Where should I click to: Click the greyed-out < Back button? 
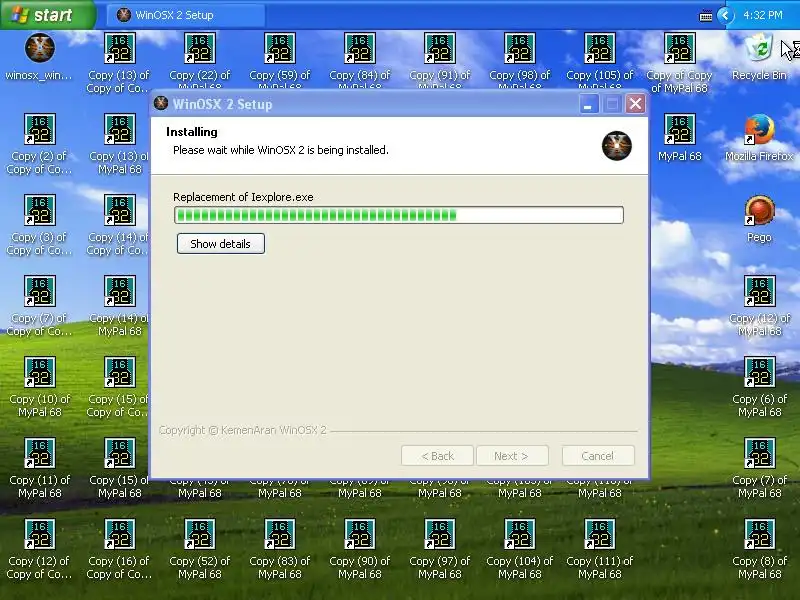(437, 456)
